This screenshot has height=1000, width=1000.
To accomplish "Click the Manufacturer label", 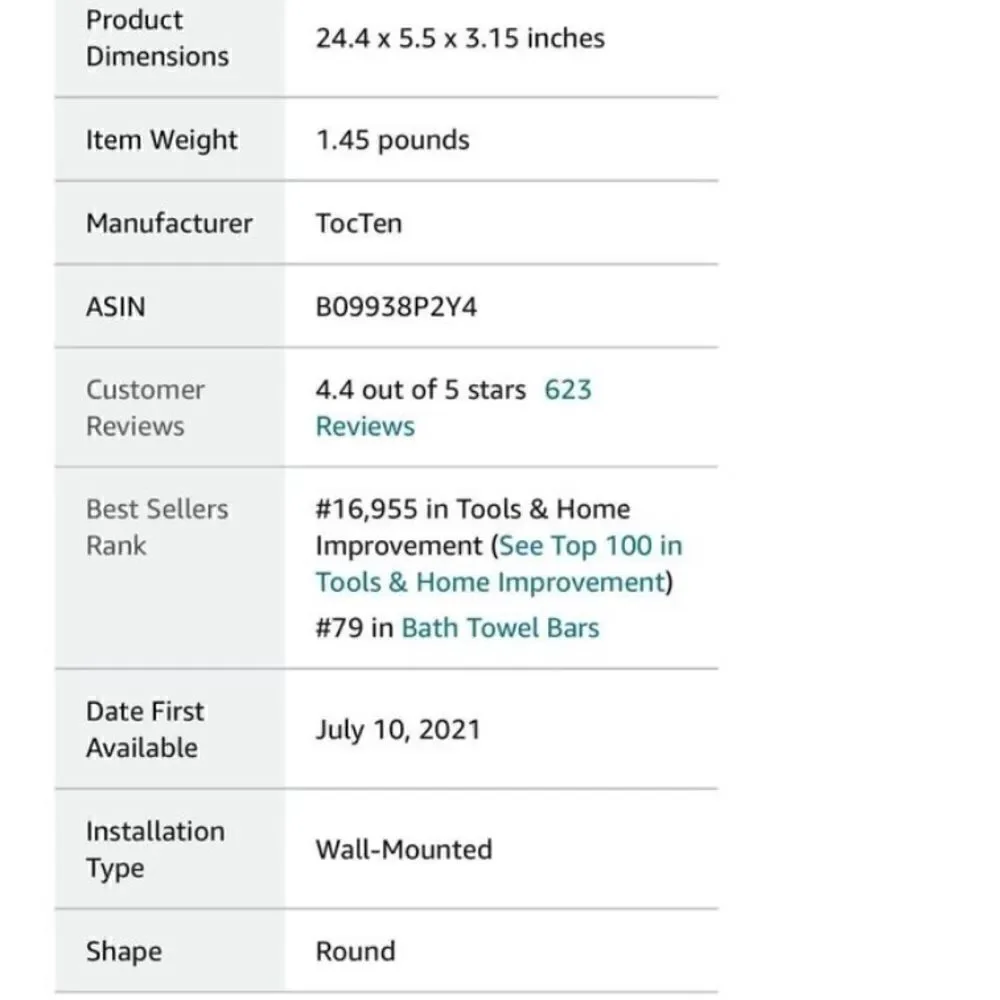I will (x=169, y=223).
